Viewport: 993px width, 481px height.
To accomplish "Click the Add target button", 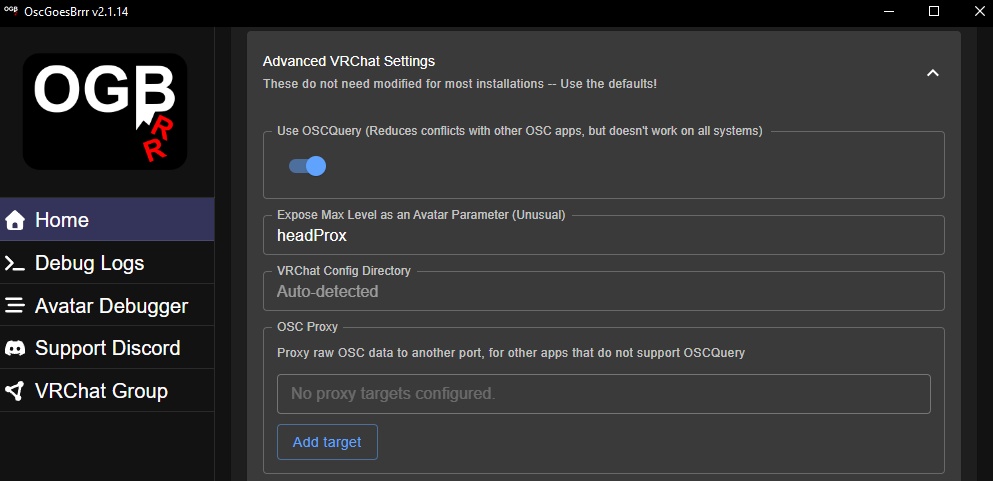I will pyautogui.click(x=327, y=442).
